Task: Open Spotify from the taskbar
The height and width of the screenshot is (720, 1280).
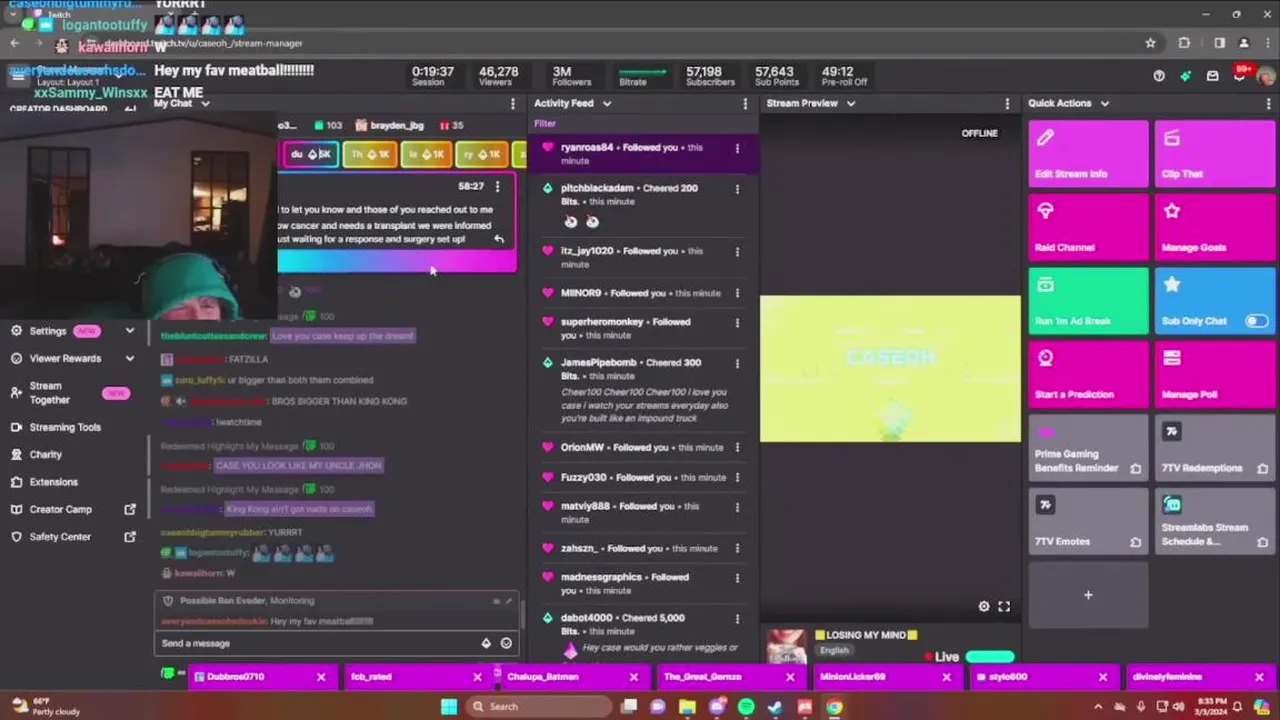Action: (746, 707)
